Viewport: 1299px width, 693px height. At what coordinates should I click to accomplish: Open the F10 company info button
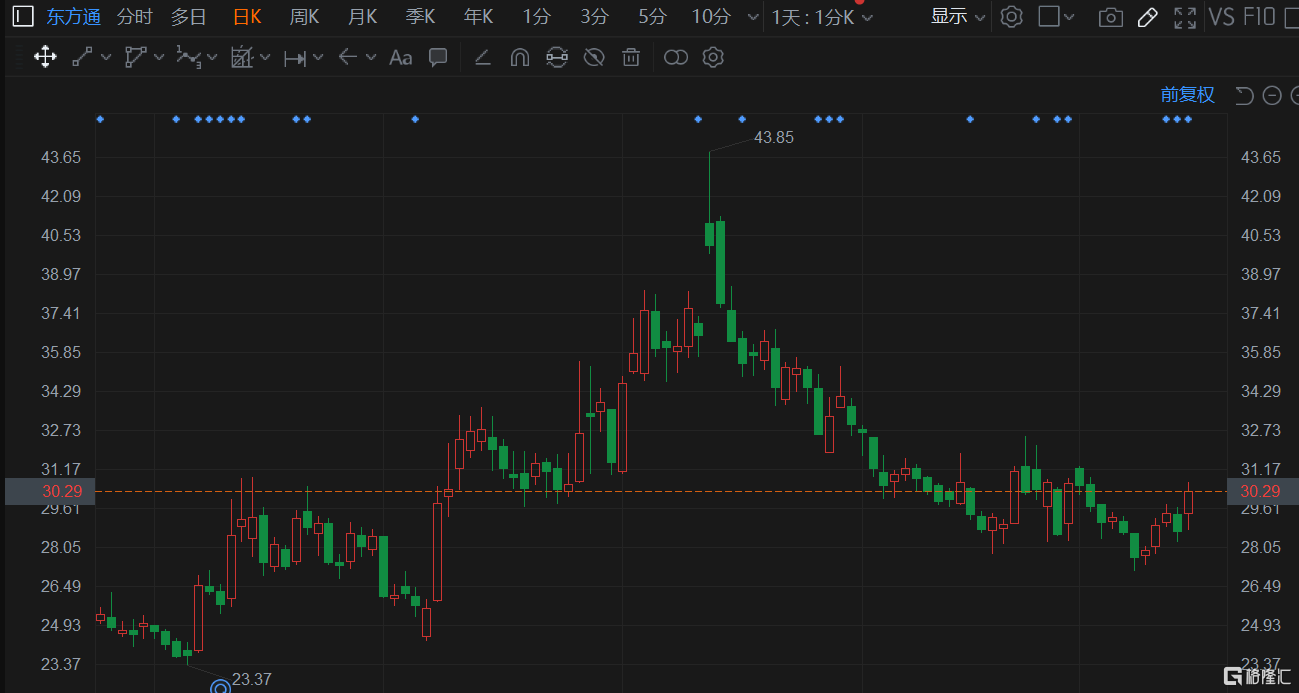coord(1259,16)
